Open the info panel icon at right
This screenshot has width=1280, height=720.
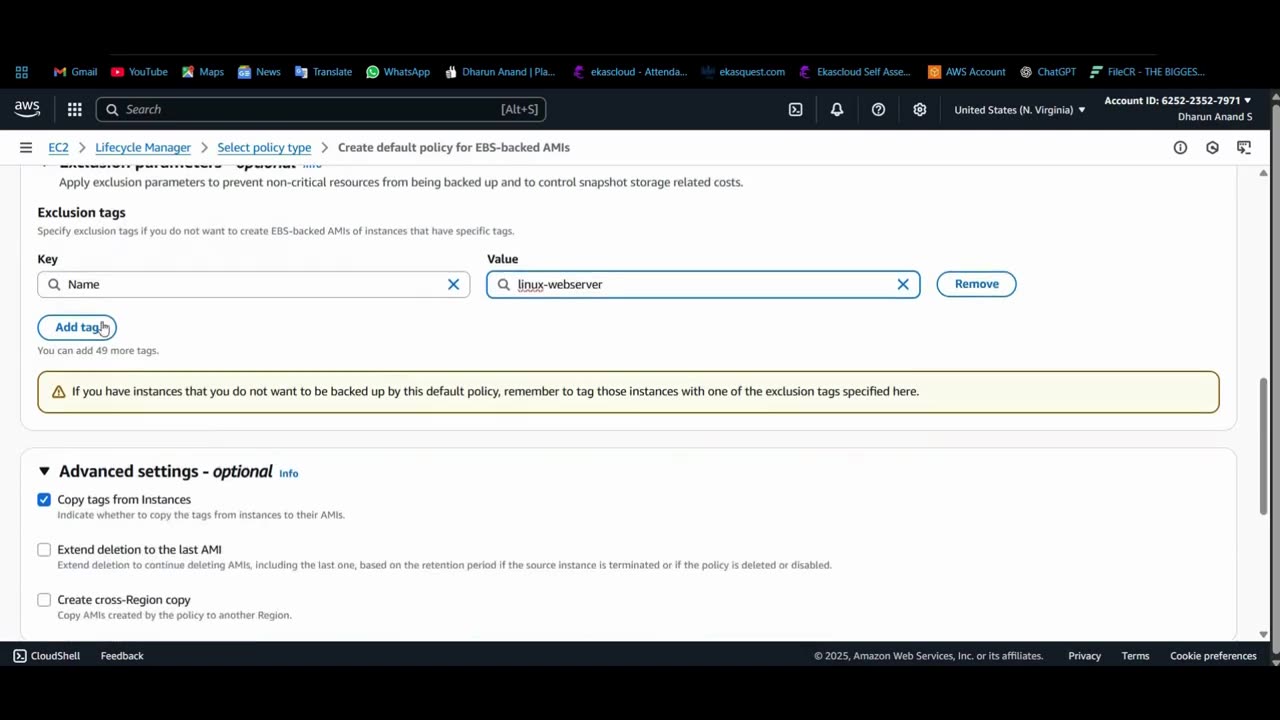1180,147
